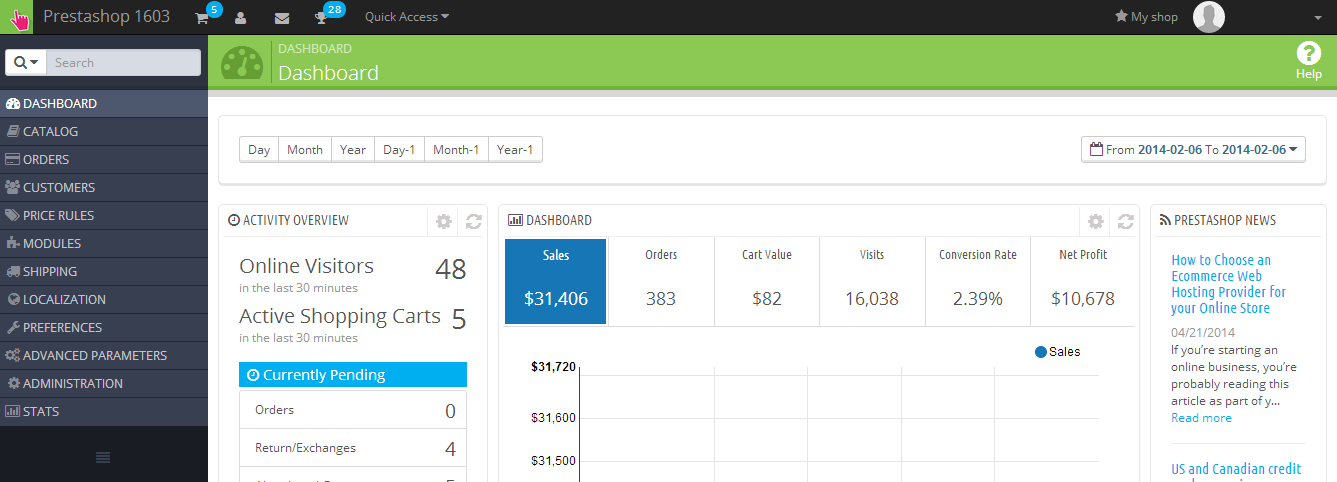Expand the Quick Access dropdown
This screenshot has height=482, width=1337.
coord(406,17)
